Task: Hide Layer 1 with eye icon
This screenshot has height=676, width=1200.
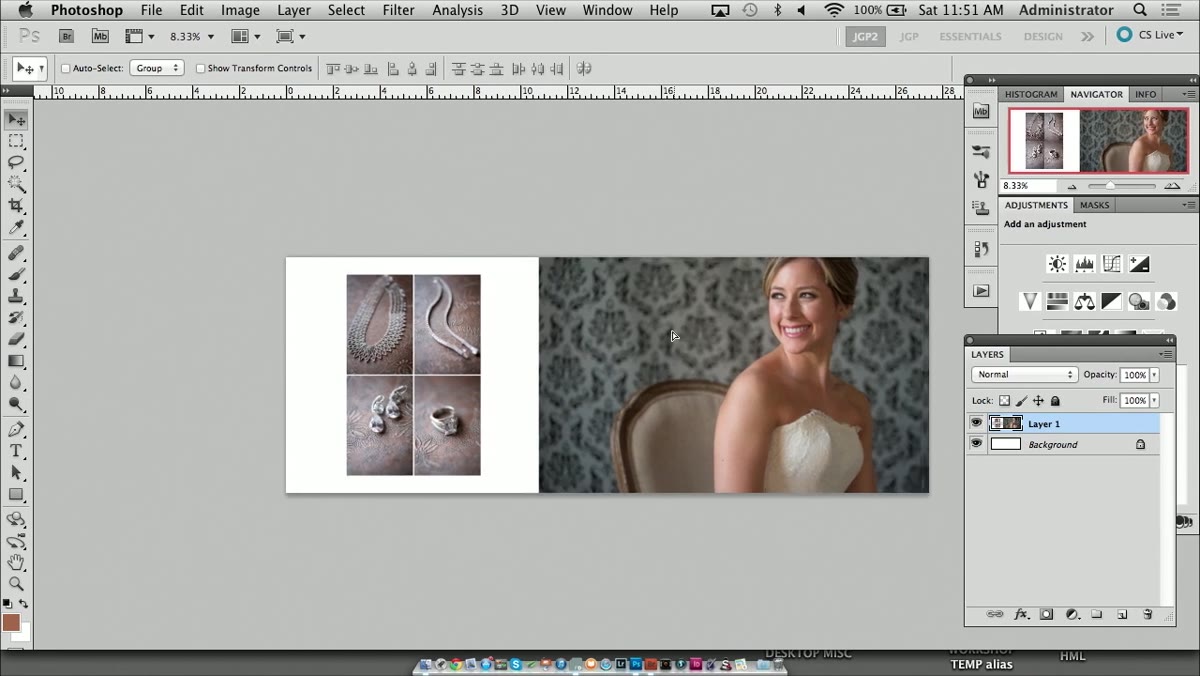Action: point(977,423)
